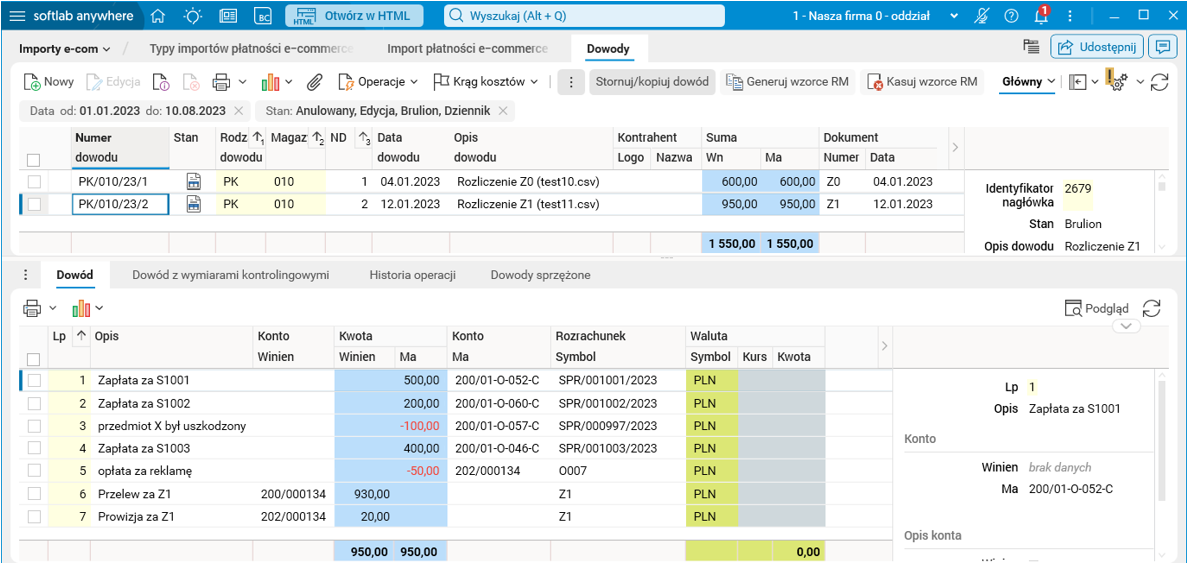
Task: Open the help question mark icon
Action: click(x=1011, y=16)
